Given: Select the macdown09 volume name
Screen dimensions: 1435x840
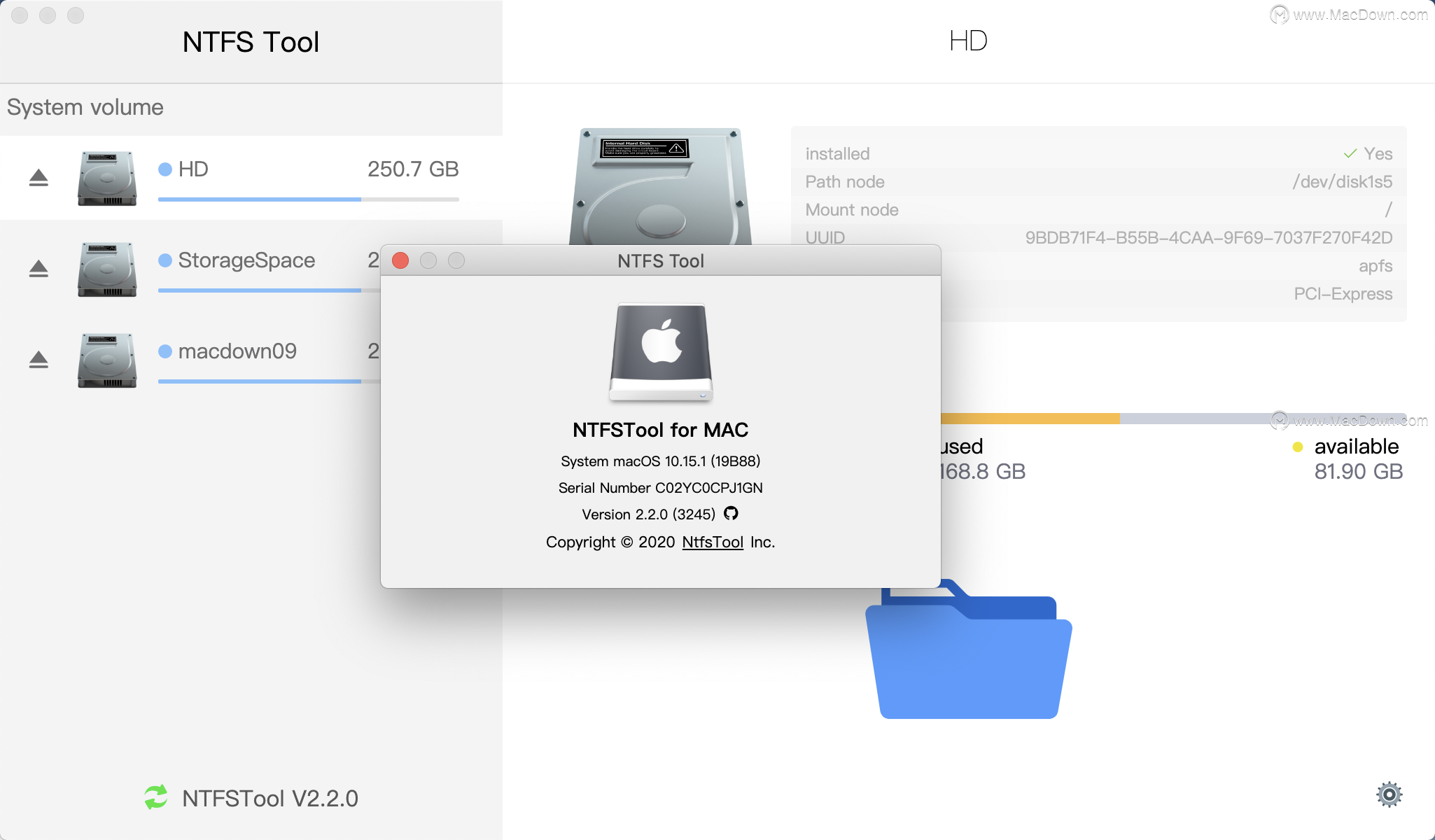Looking at the screenshot, I should 237,351.
